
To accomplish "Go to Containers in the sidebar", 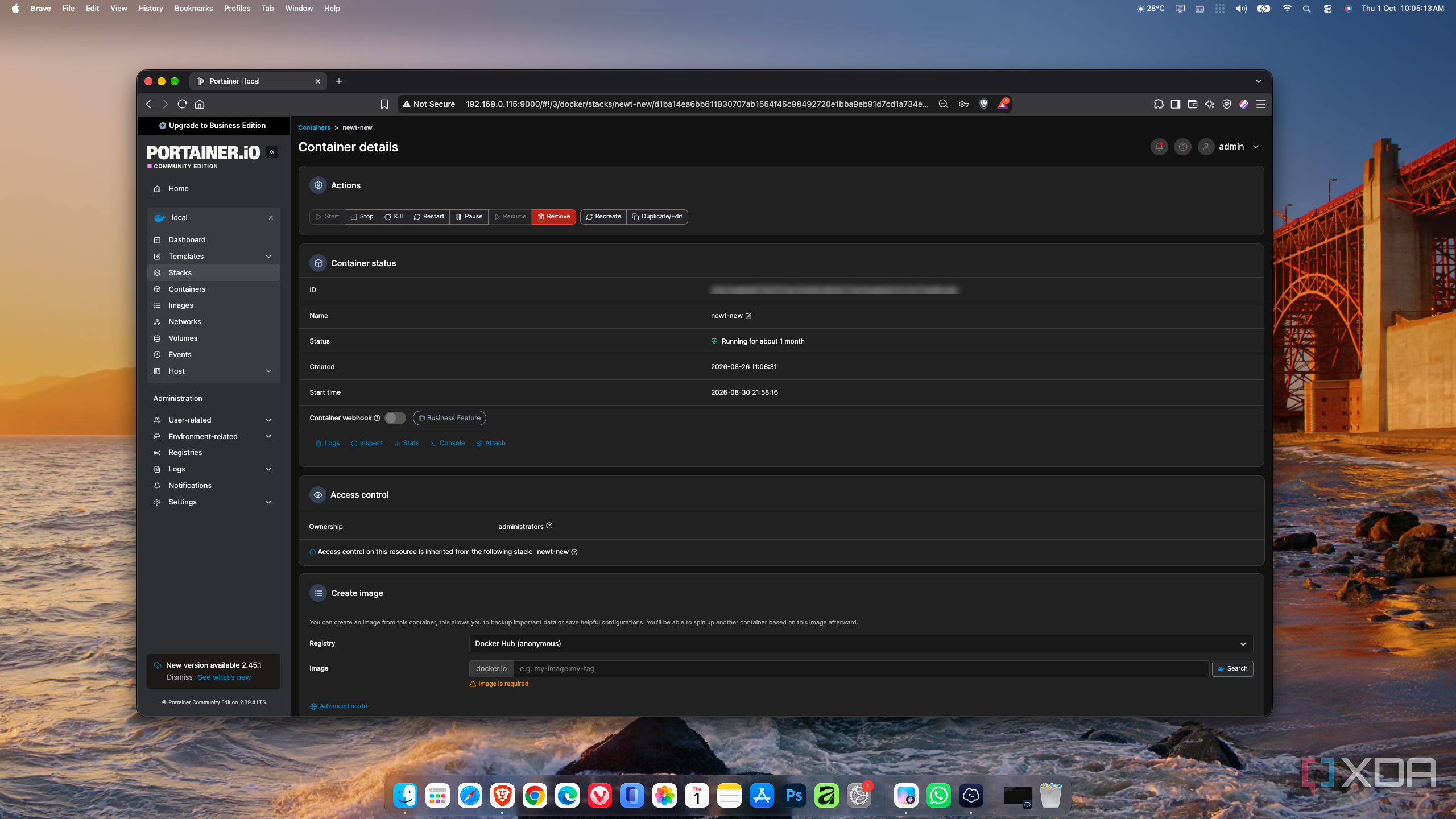I will pyautogui.click(x=214, y=289).
